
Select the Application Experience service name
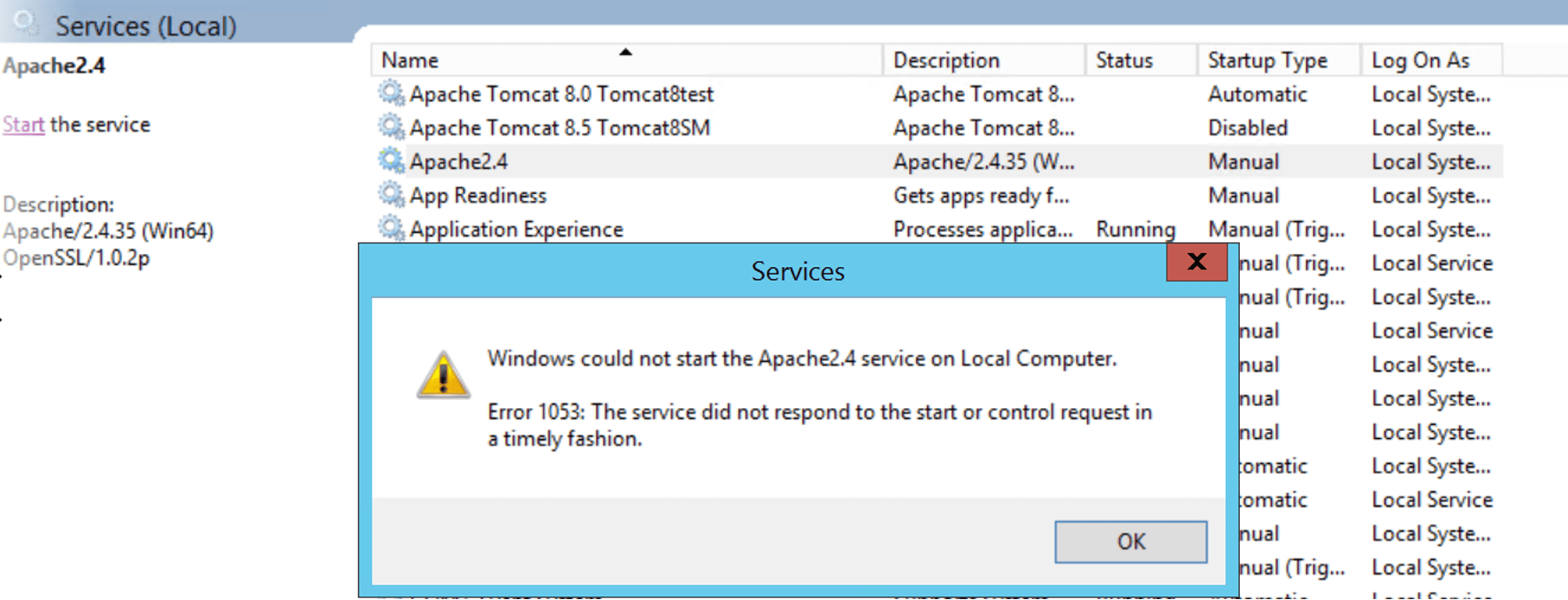516,228
